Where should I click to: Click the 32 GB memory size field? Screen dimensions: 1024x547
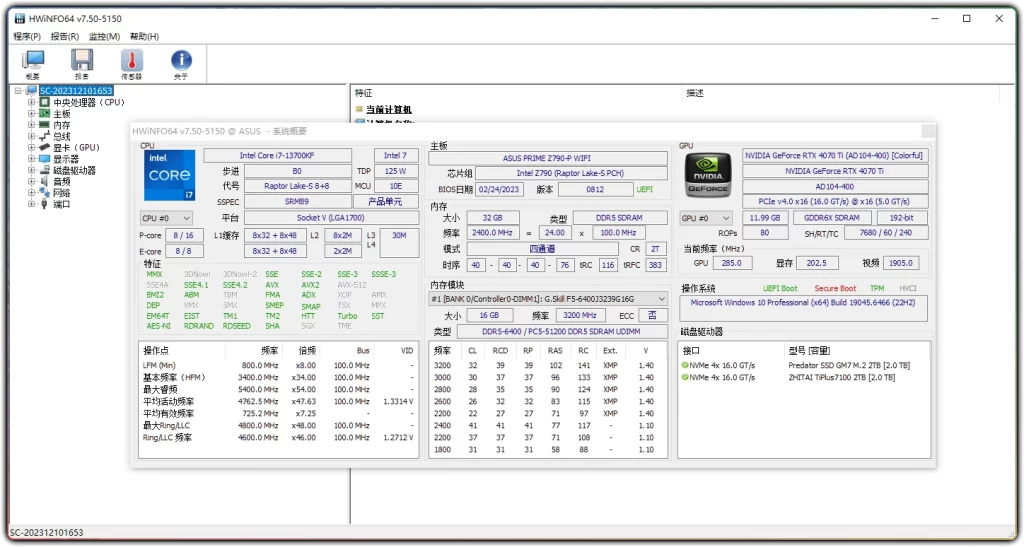(x=492, y=218)
